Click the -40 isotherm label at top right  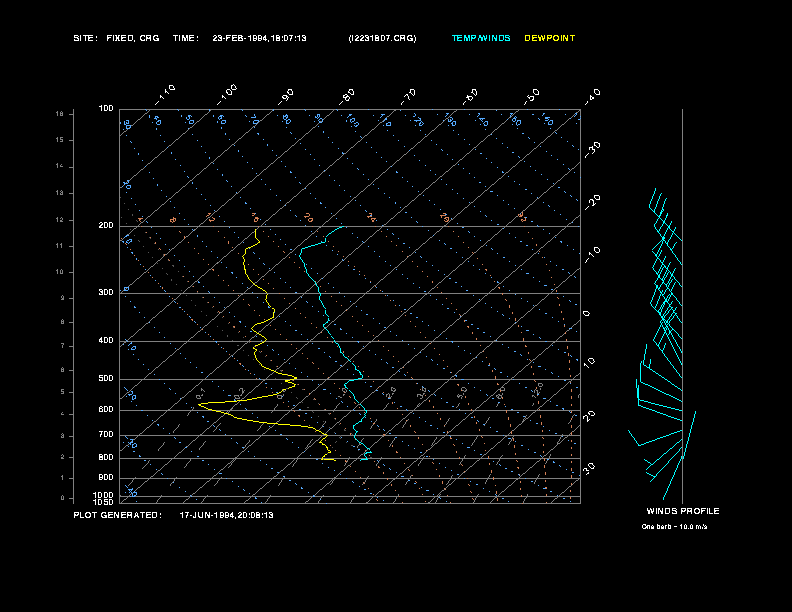click(x=592, y=97)
